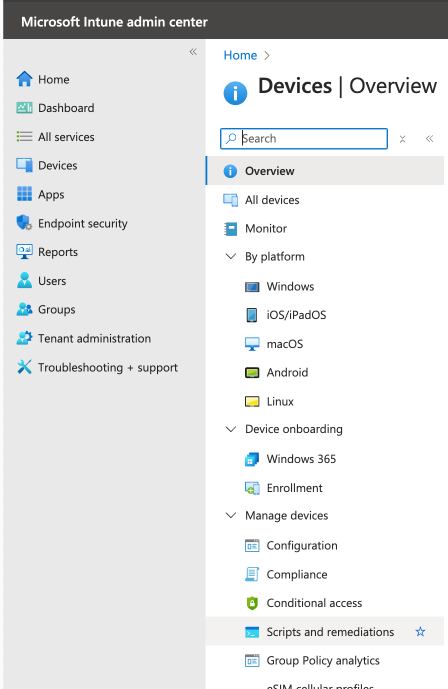Click the Endpoint security shield icon
Screen dimensions: 448x689
(24, 223)
